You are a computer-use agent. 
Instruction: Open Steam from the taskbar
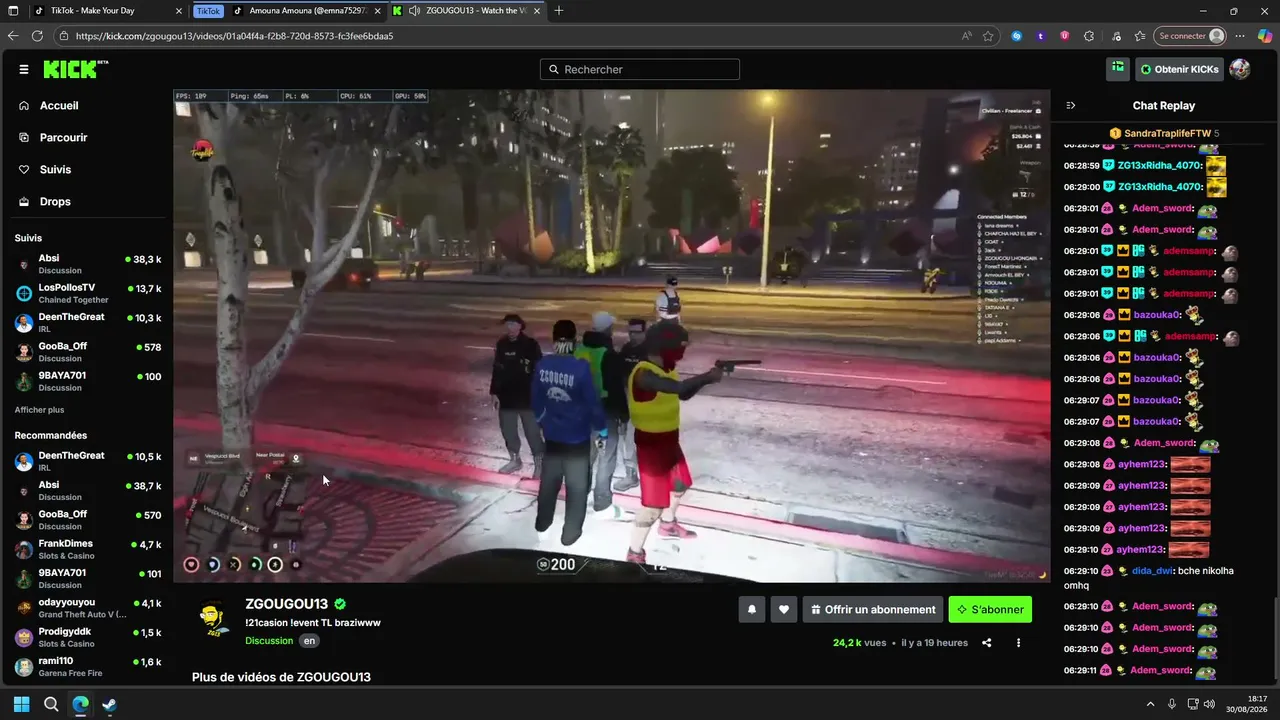coord(109,704)
